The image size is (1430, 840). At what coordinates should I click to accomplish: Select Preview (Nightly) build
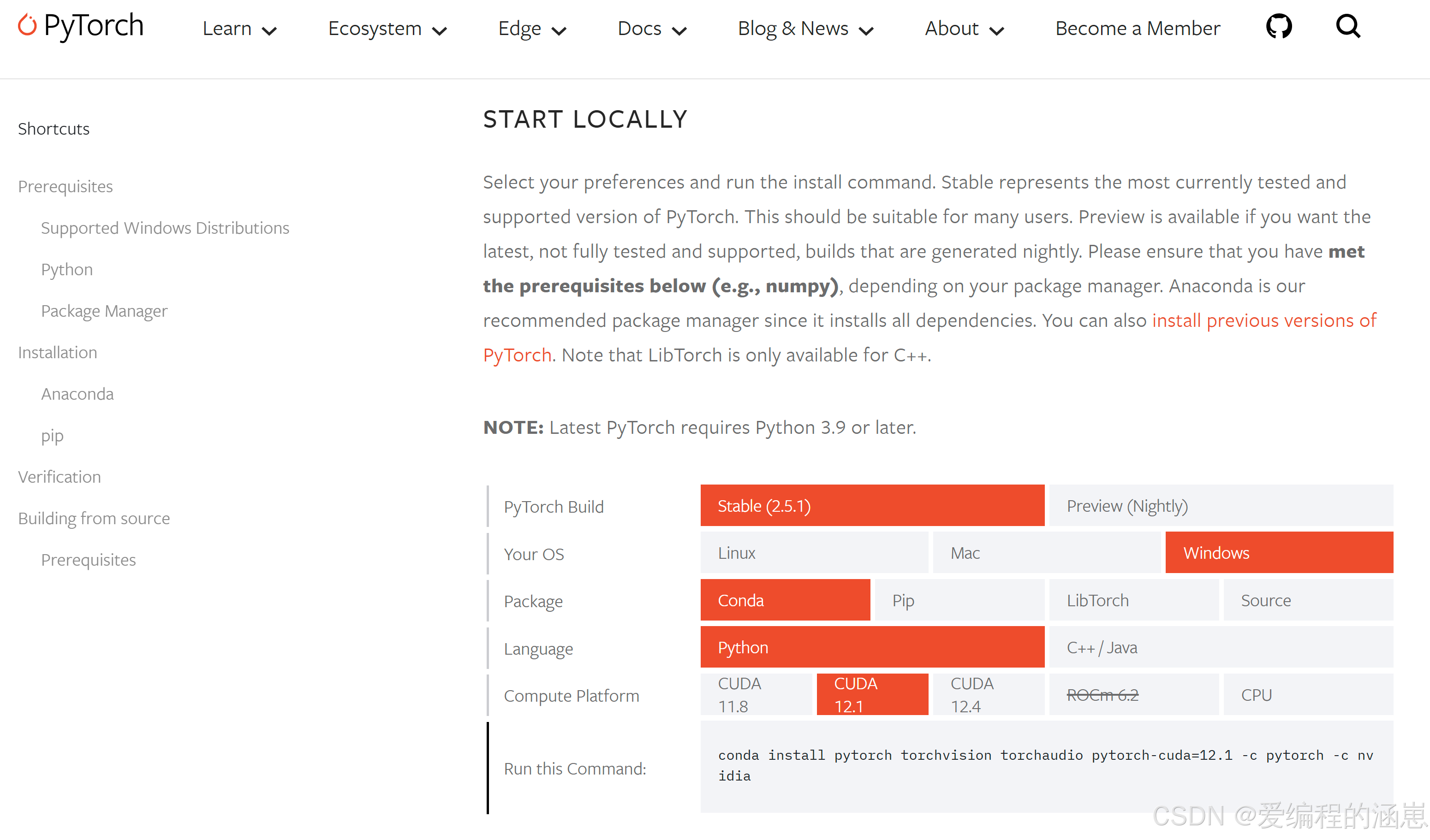(1221, 505)
